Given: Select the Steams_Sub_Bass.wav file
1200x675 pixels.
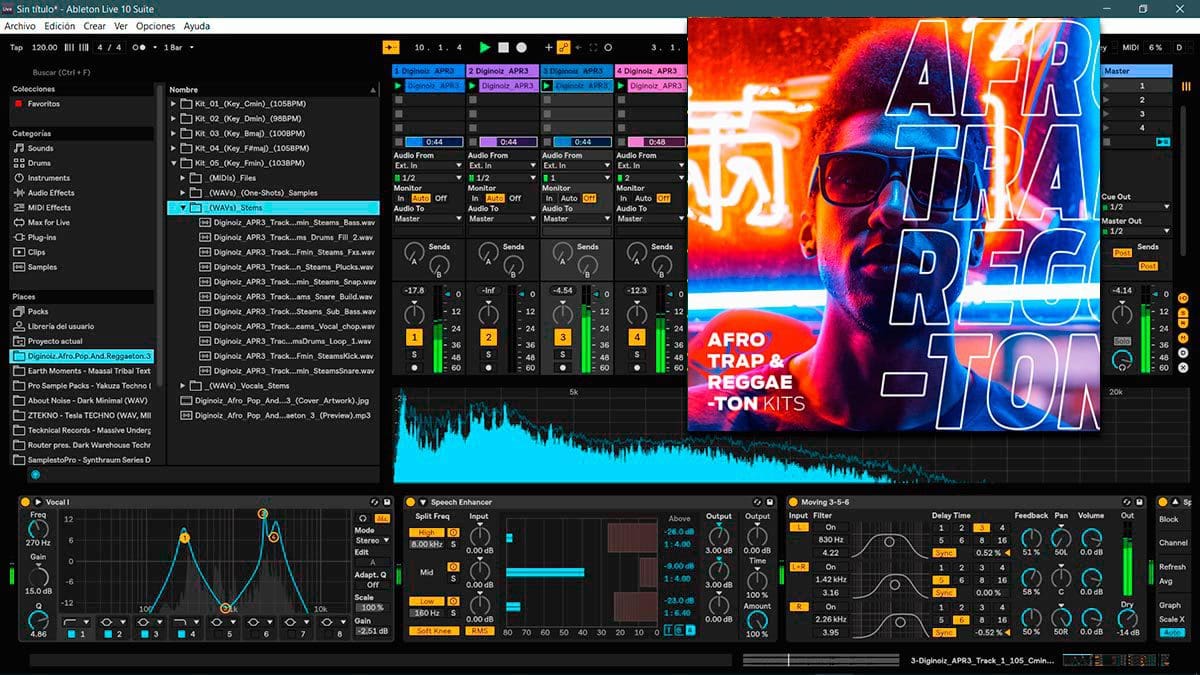Looking at the screenshot, I should [x=286, y=311].
